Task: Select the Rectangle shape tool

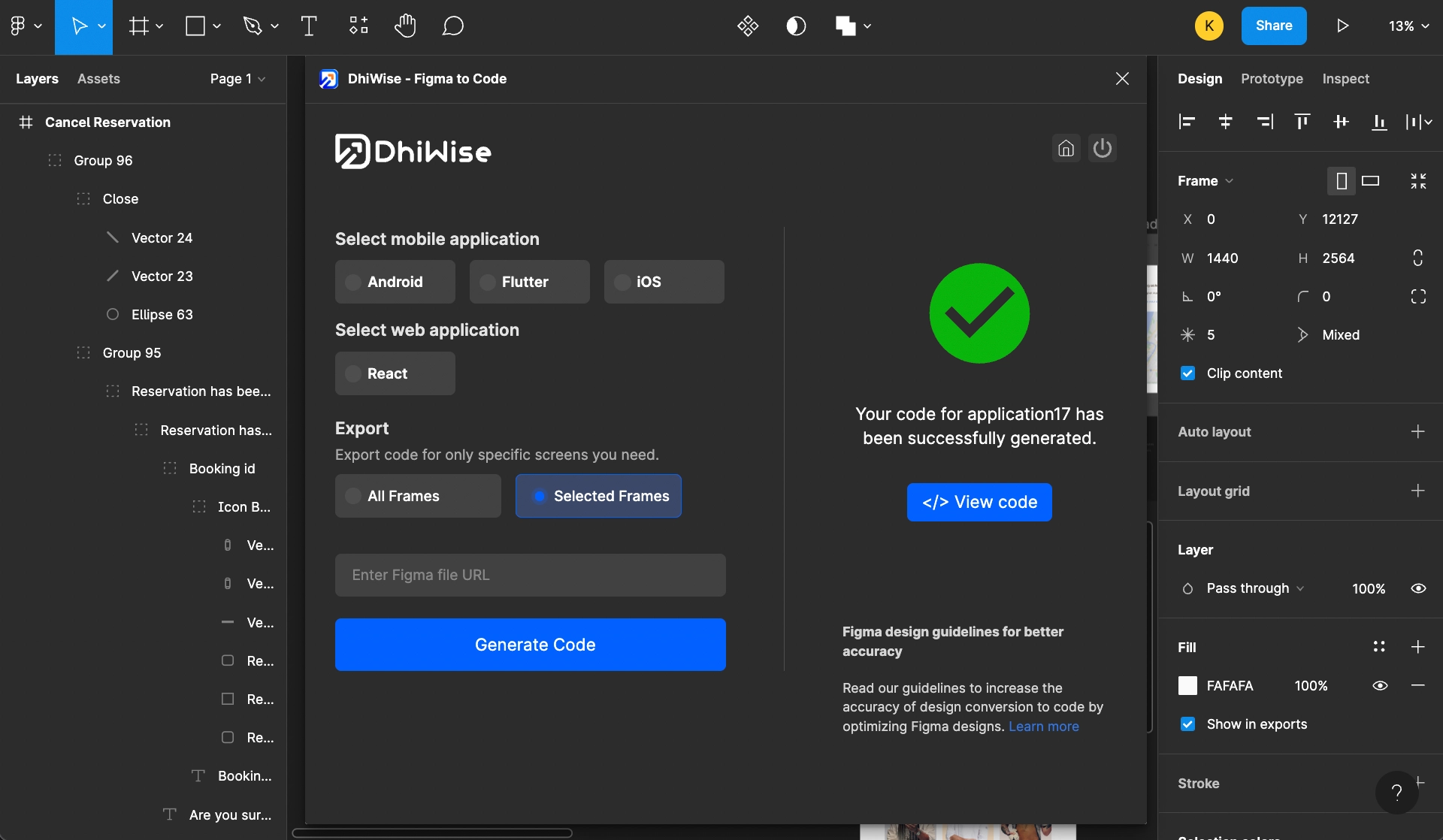Action: [195, 26]
